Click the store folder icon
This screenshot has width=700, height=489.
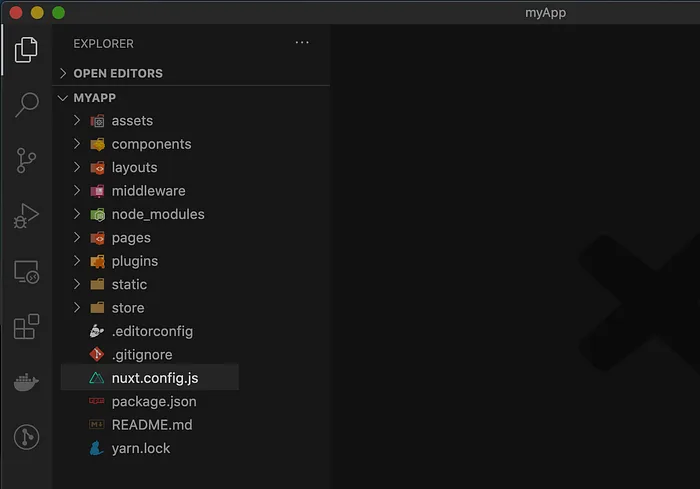(97, 308)
